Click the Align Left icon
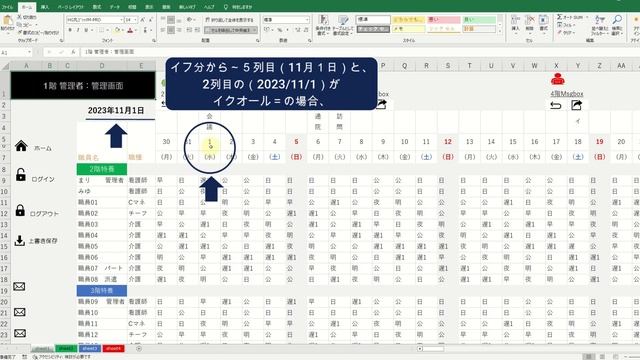Screen dimensions: 640x360 (x=163, y=30)
